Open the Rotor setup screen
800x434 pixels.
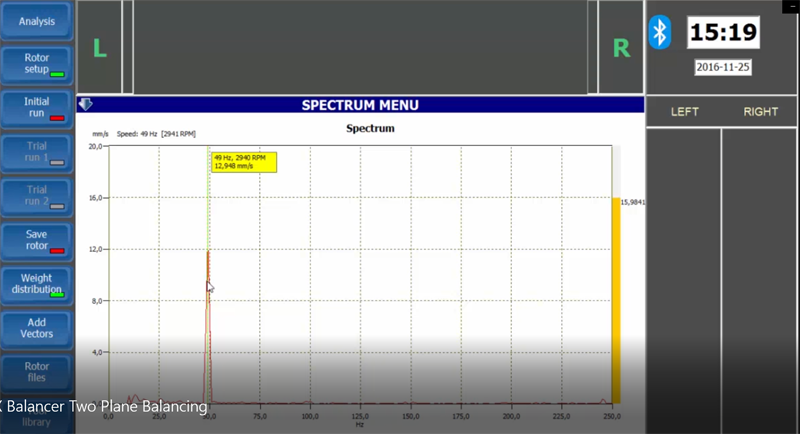[36, 63]
